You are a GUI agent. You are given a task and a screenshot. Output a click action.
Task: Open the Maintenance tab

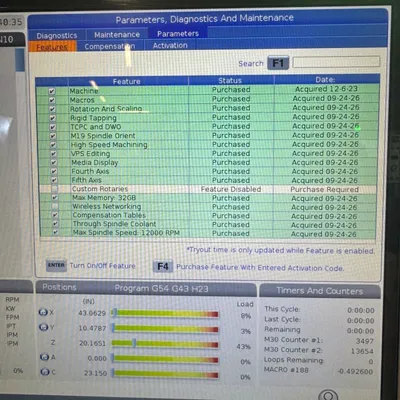tap(117, 35)
